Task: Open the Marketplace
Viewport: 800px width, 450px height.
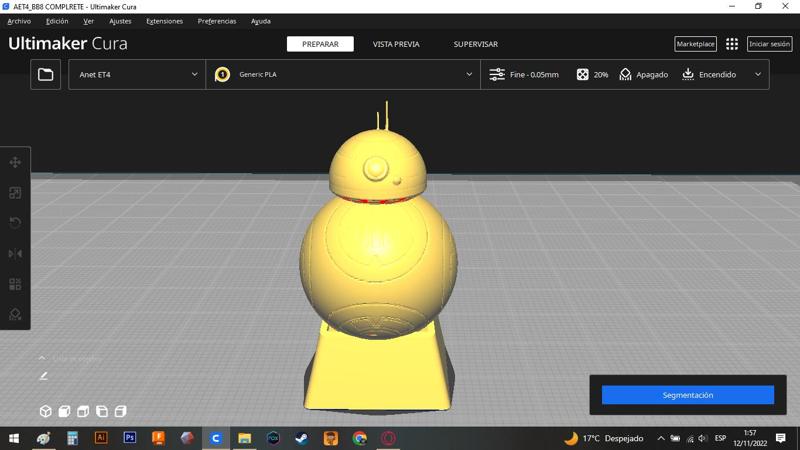Action: tap(695, 44)
